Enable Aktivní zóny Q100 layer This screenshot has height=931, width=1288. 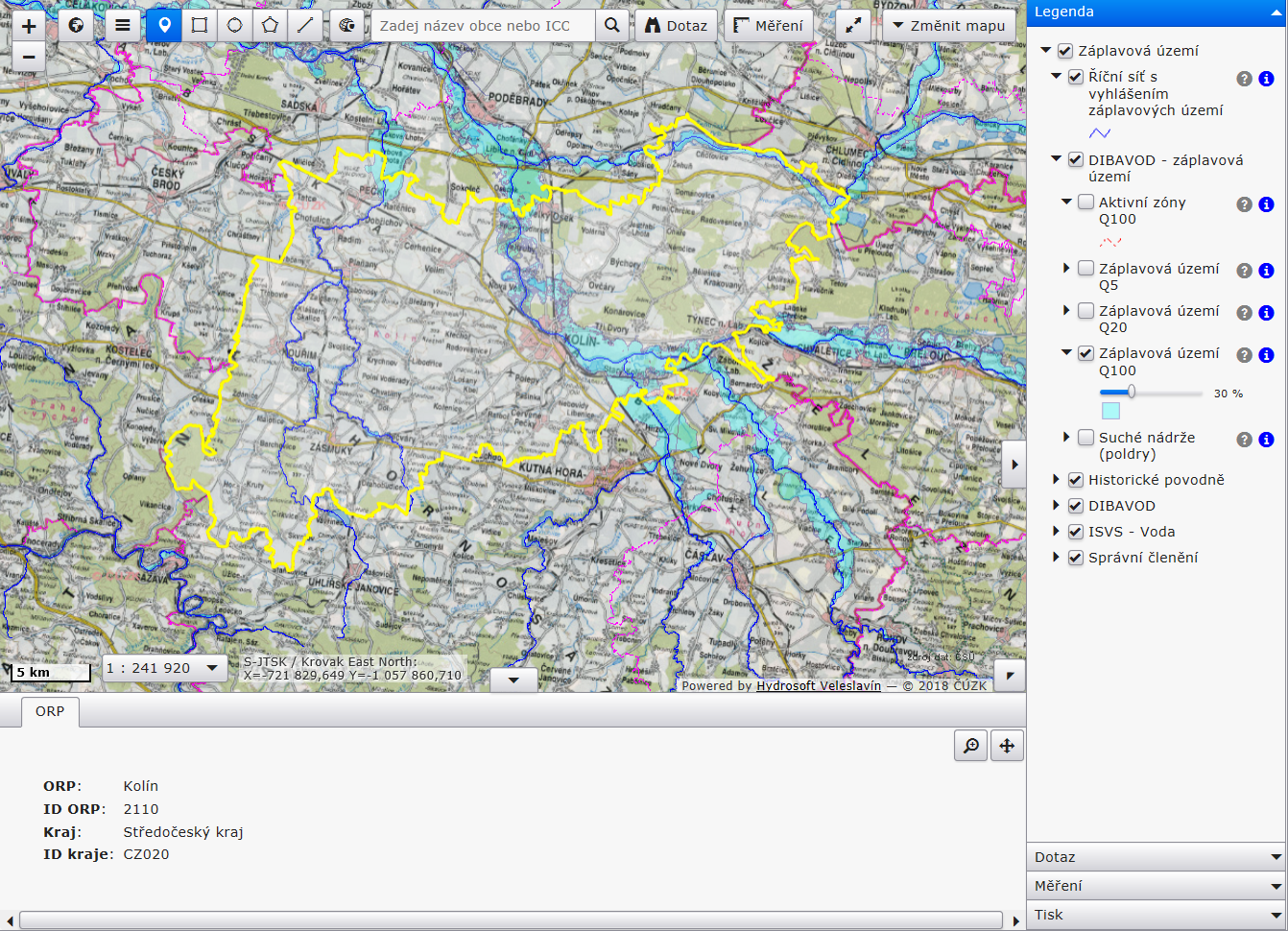tap(1085, 203)
